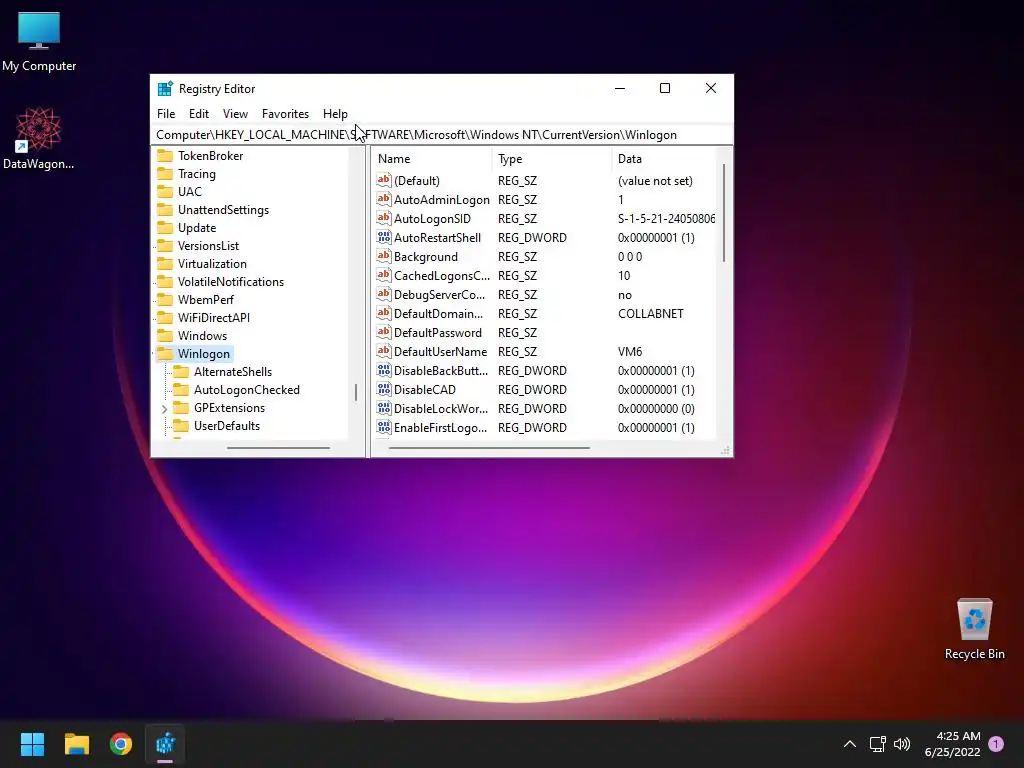1024x768 pixels.
Task: Click the tree pane vertical scrollbar thumb
Action: coord(356,392)
